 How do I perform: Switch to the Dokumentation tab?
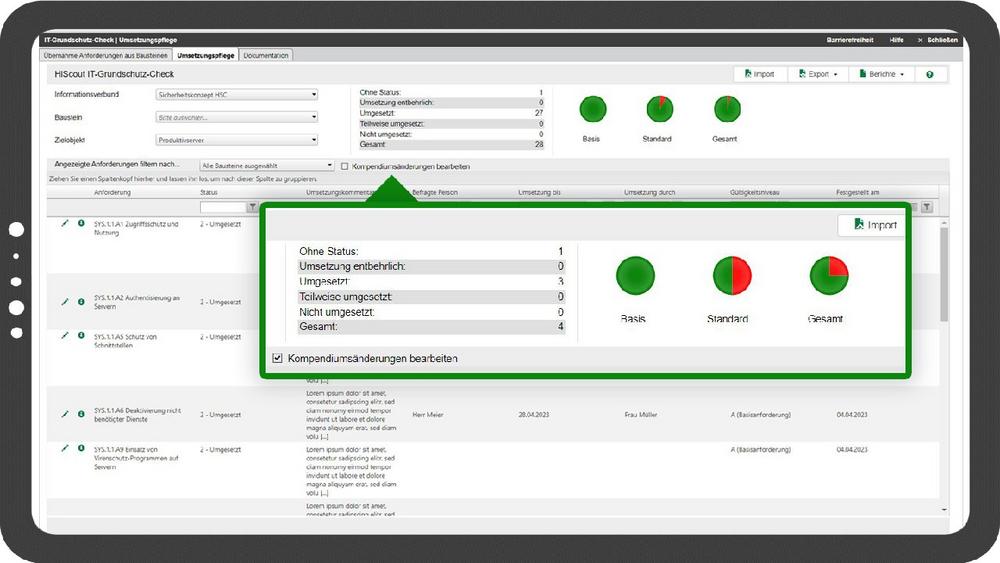click(266, 56)
